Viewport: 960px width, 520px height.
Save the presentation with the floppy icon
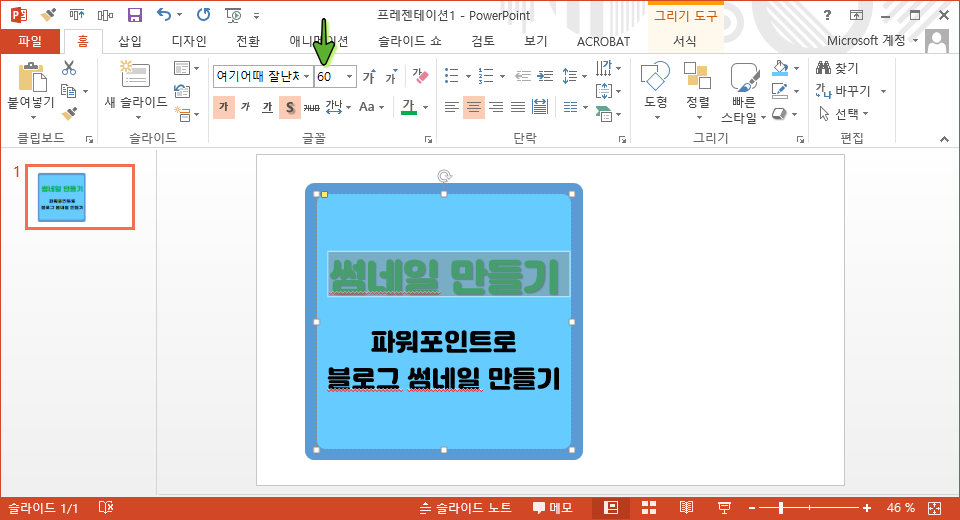(134, 15)
